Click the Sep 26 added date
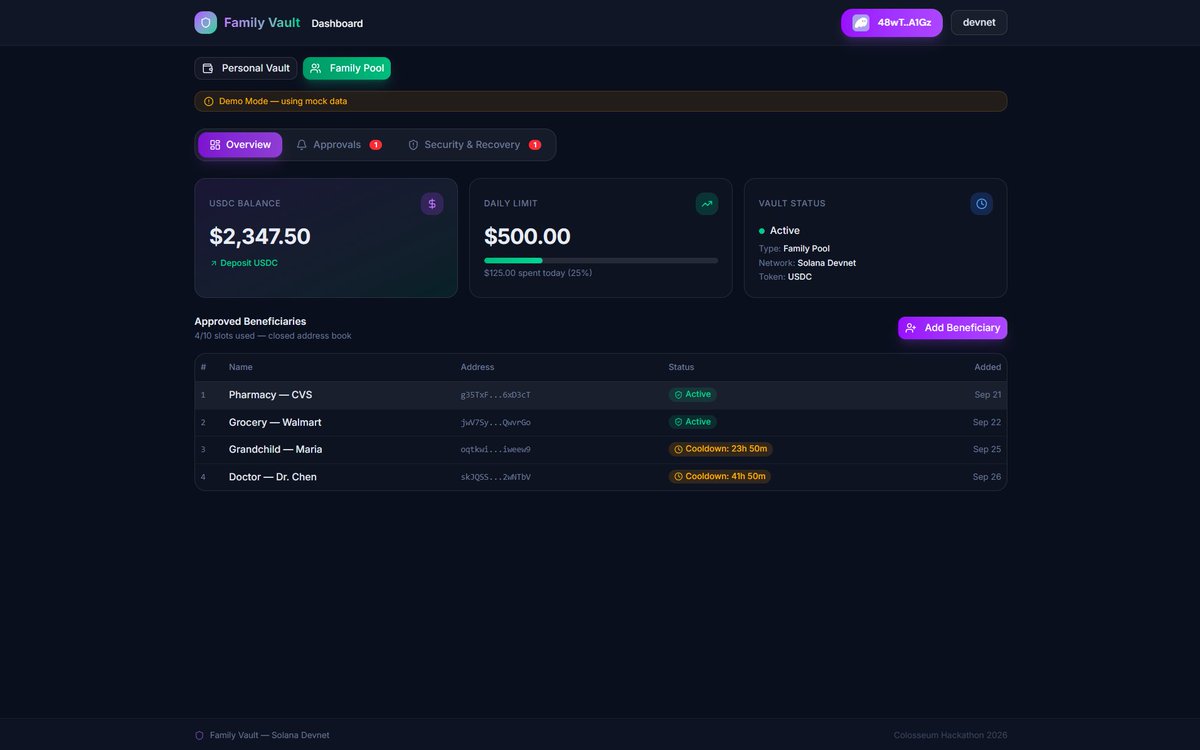The width and height of the screenshot is (1200, 750). pyautogui.click(x=987, y=477)
